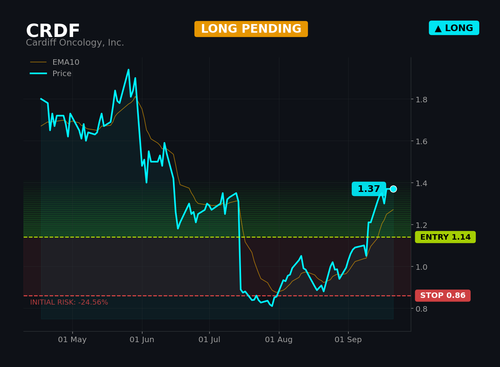Click the cyan Price legend line swatch

coord(38,73)
